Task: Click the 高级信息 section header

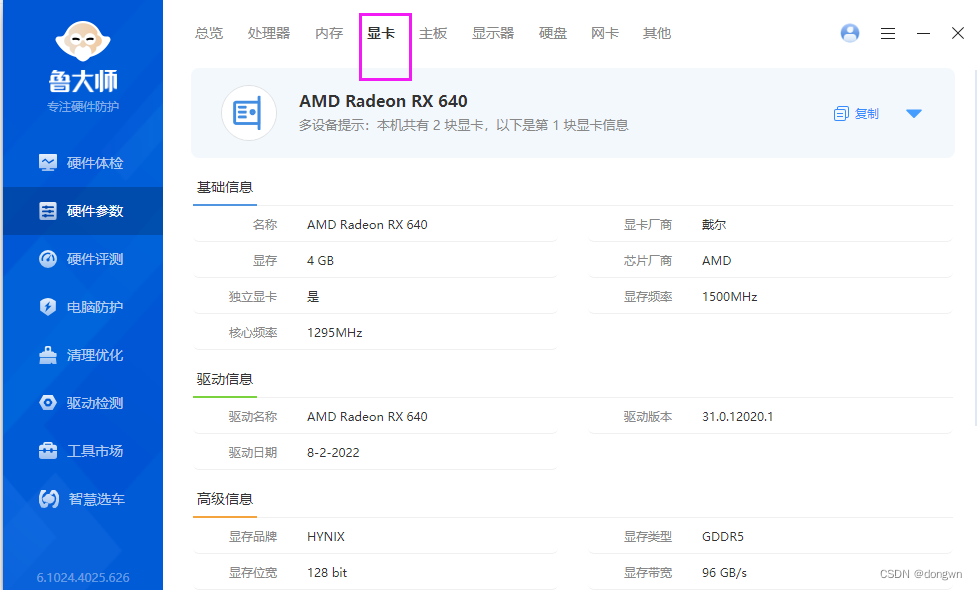Action: tap(225, 499)
